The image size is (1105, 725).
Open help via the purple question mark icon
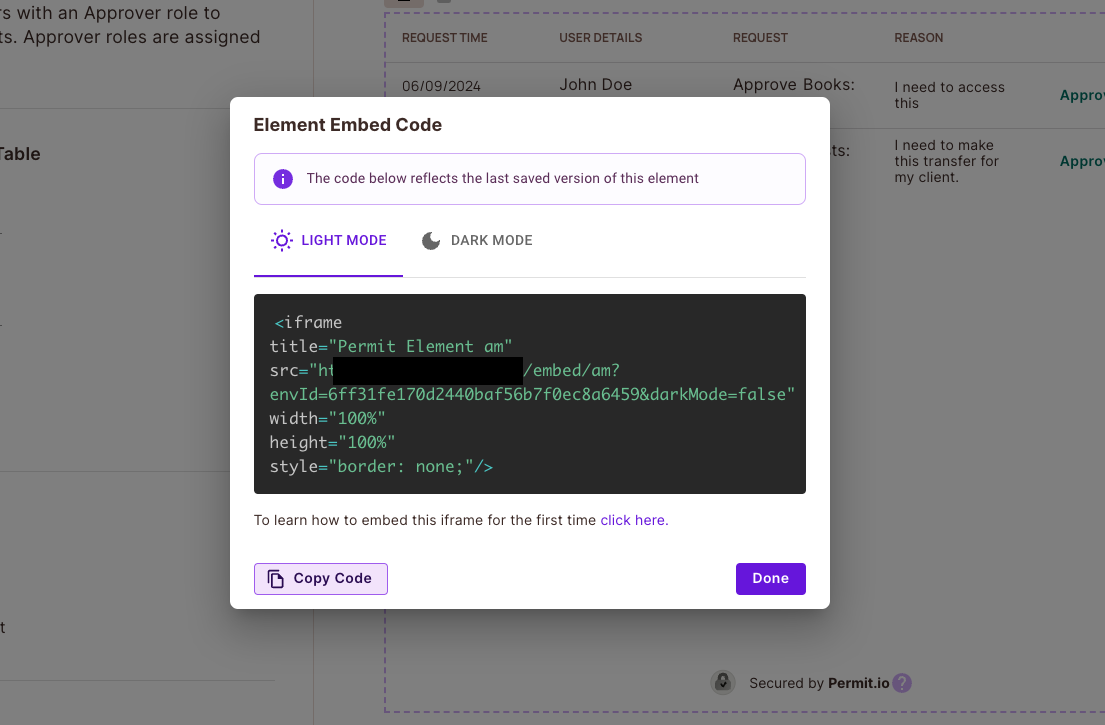(x=902, y=682)
